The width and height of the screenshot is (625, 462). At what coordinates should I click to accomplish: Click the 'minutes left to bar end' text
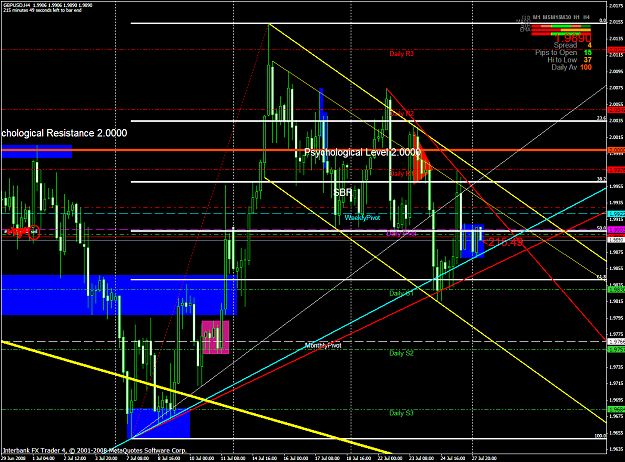pyautogui.click(x=42, y=10)
